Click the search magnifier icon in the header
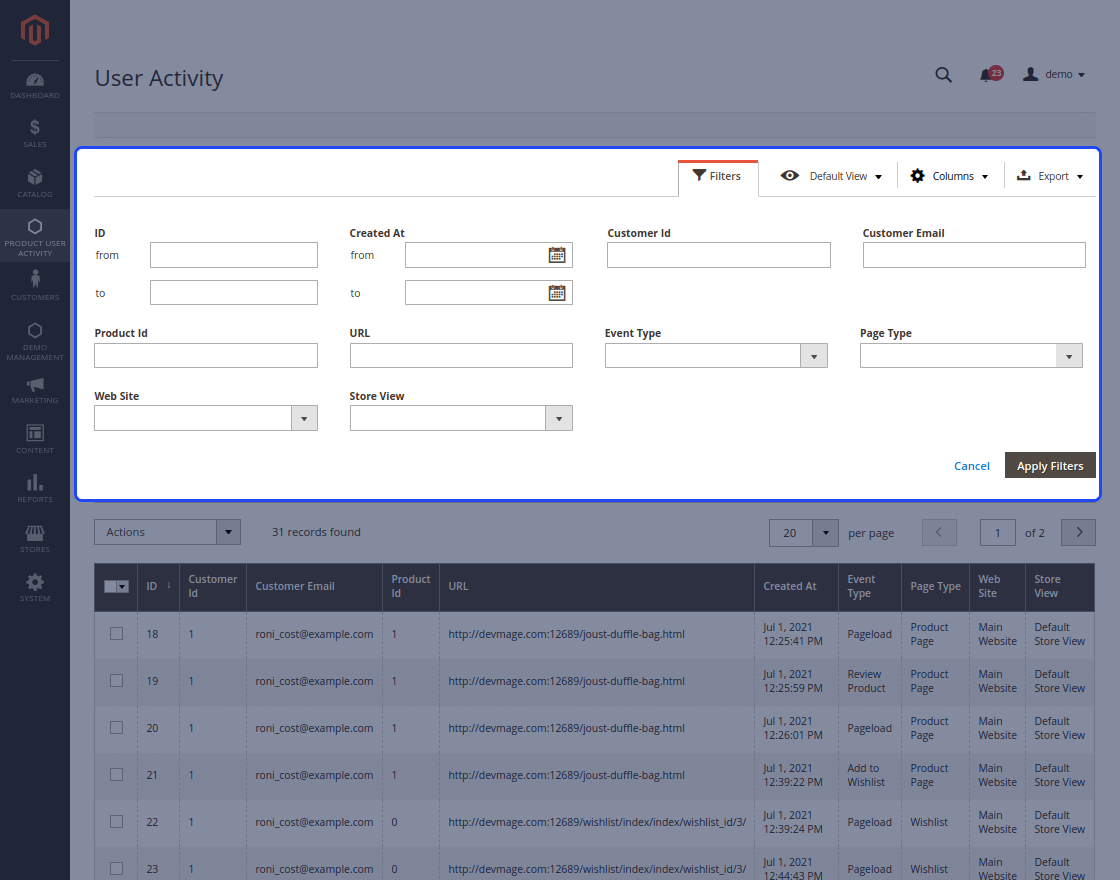The height and width of the screenshot is (880, 1120). pyautogui.click(x=944, y=75)
